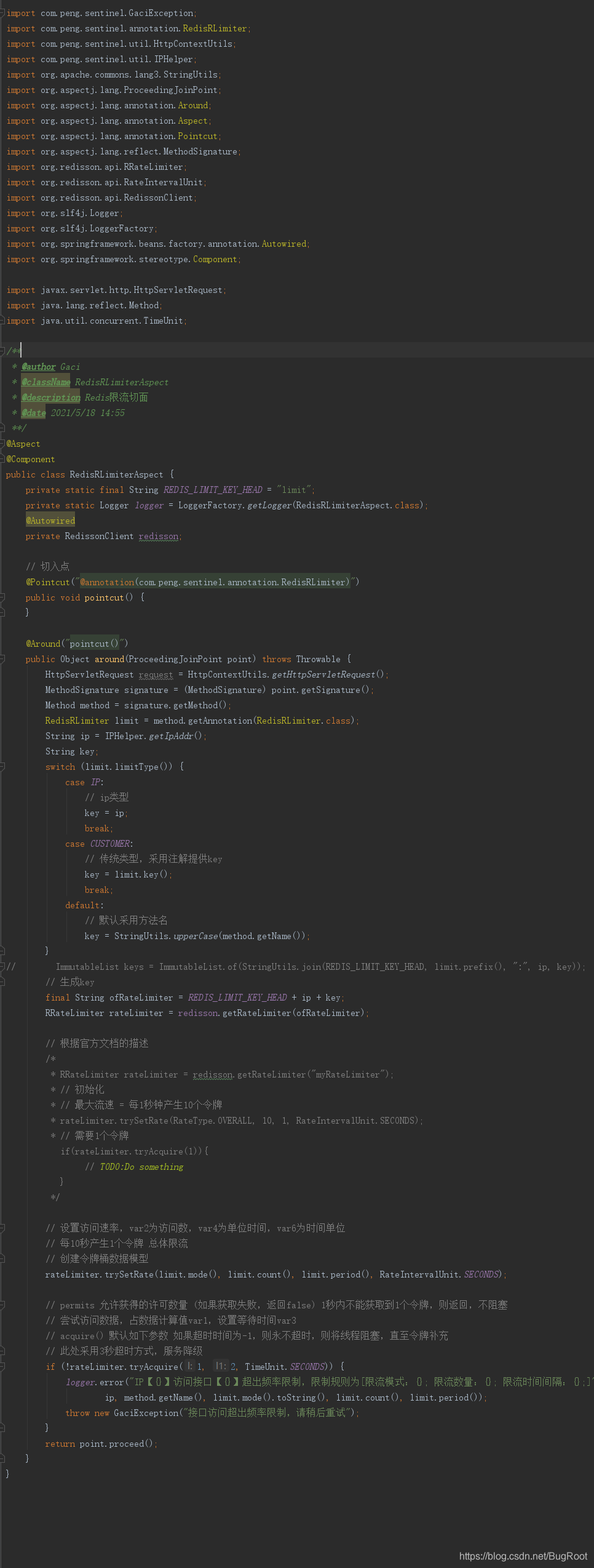Click the @Pointcut annotation keyword
The height and width of the screenshot is (1568, 594).
point(48,582)
